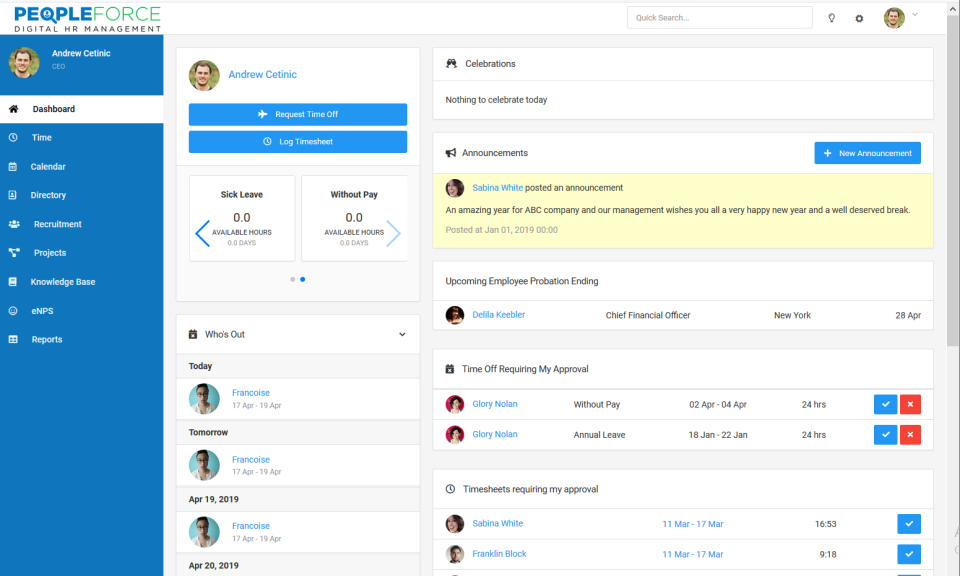Show next leave balance card
This screenshot has width=960, height=576.
click(x=394, y=233)
